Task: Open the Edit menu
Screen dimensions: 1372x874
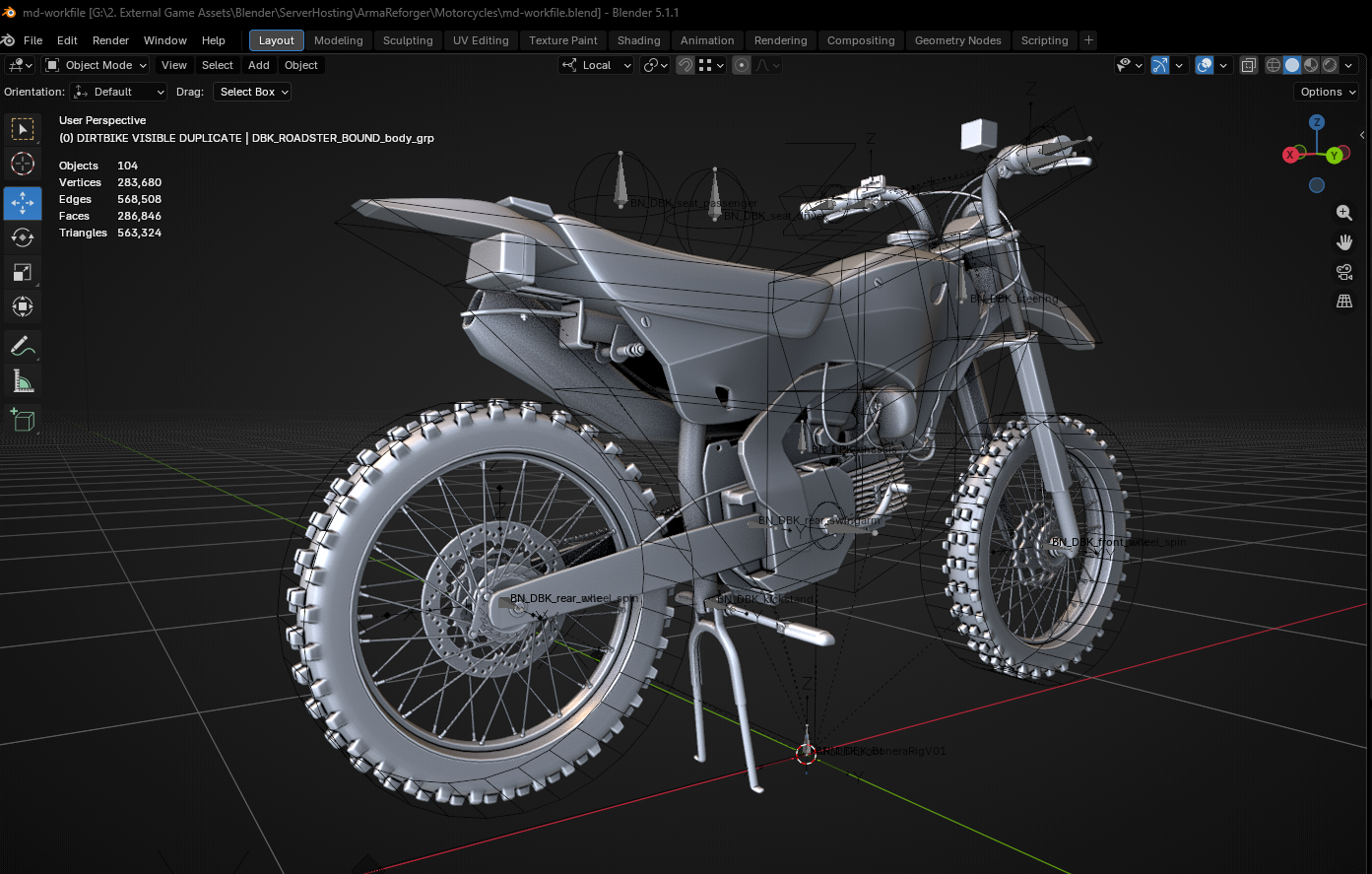Action: pyautogui.click(x=67, y=40)
